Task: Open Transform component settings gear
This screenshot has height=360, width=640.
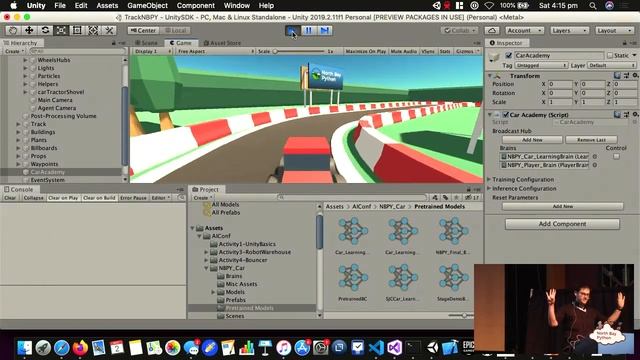Action: pyautogui.click(x=635, y=76)
